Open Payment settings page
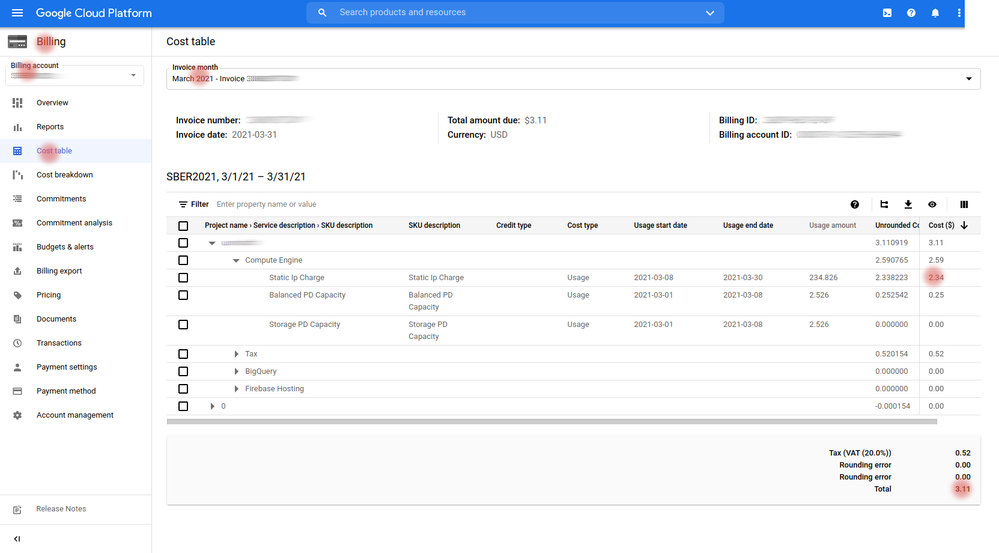The width and height of the screenshot is (999, 553). (67, 367)
